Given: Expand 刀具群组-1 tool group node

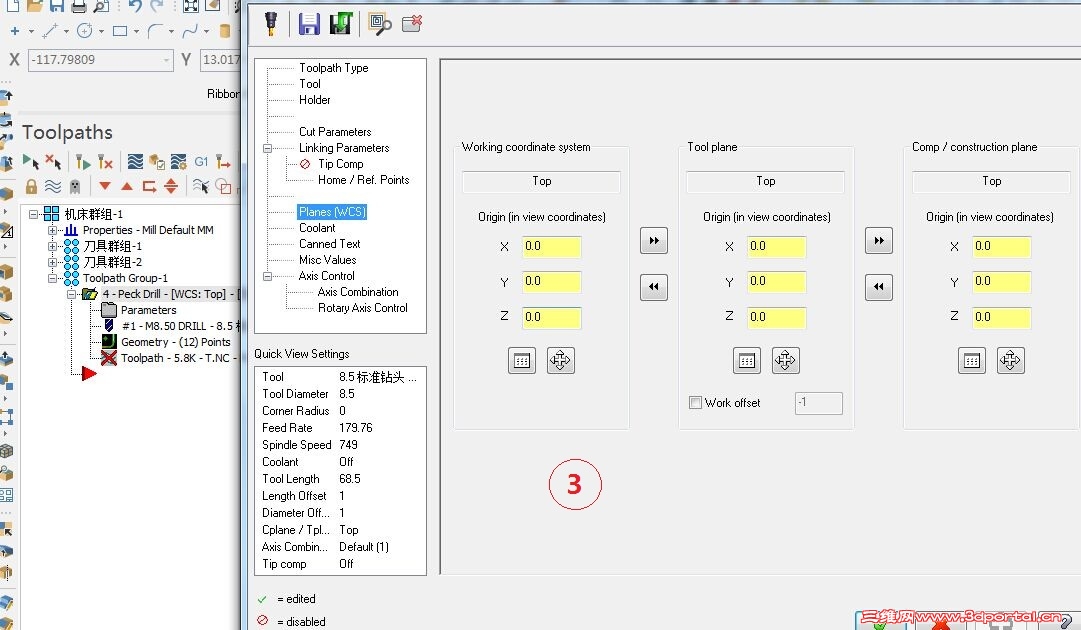Looking at the screenshot, I should coord(52,246).
